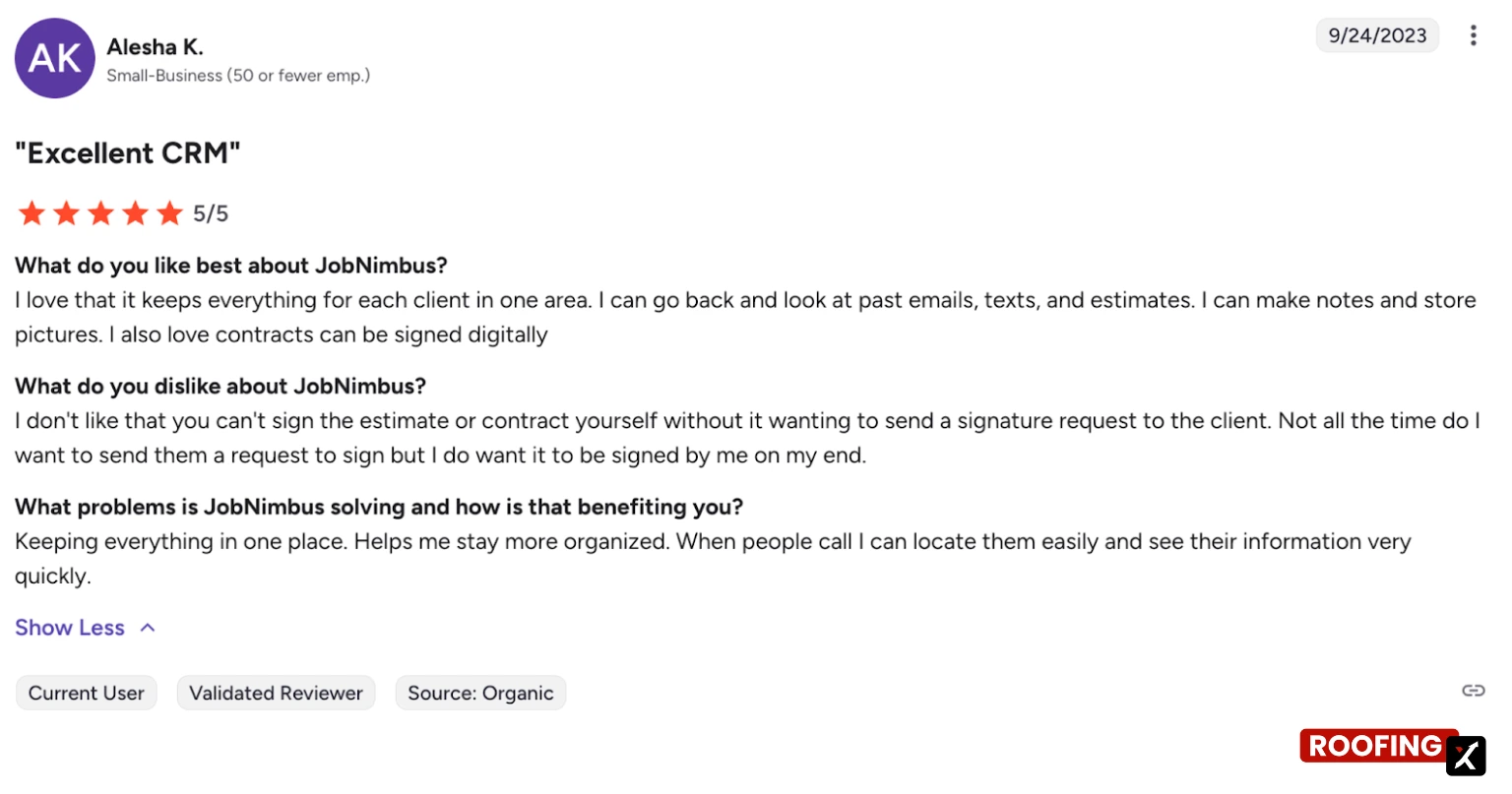The height and width of the screenshot is (794, 1512).
Task: Collapse the review with Show Less
Action: [69, 627]
